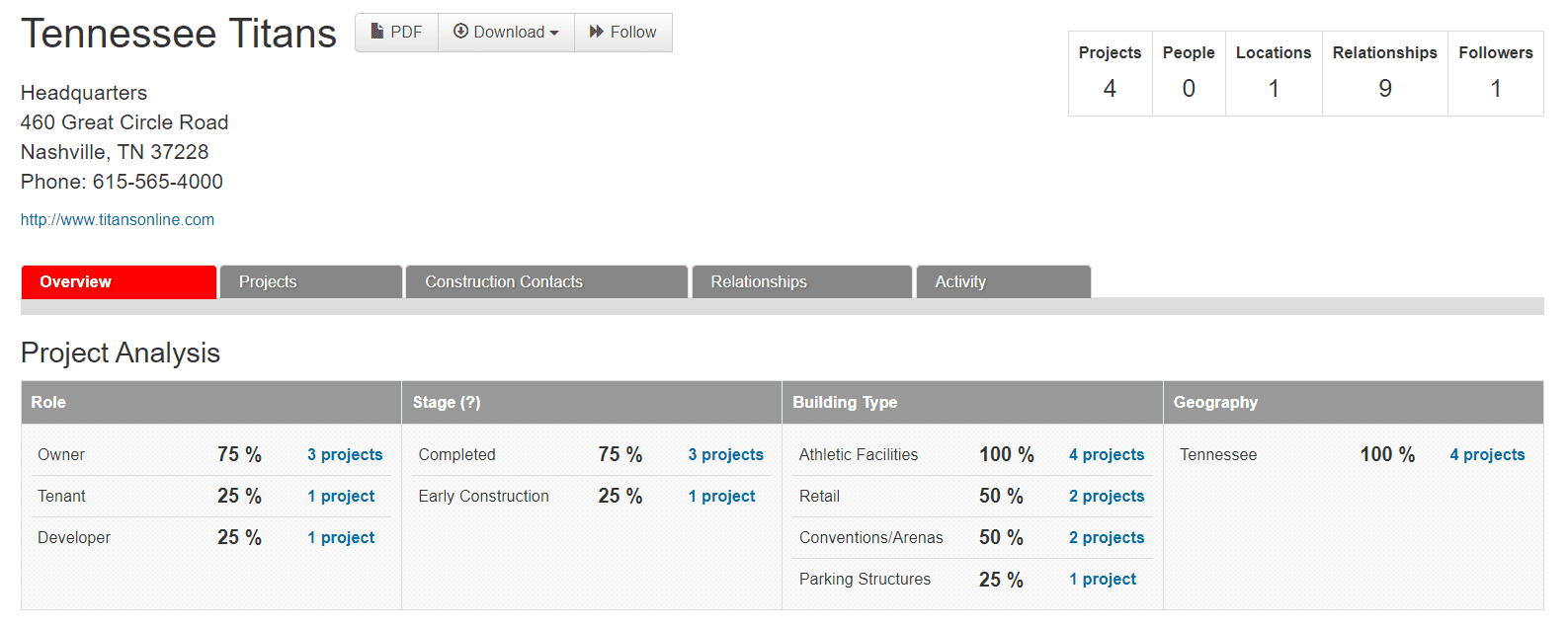Click the Relationships count stat box

[x=1385, y=73]
